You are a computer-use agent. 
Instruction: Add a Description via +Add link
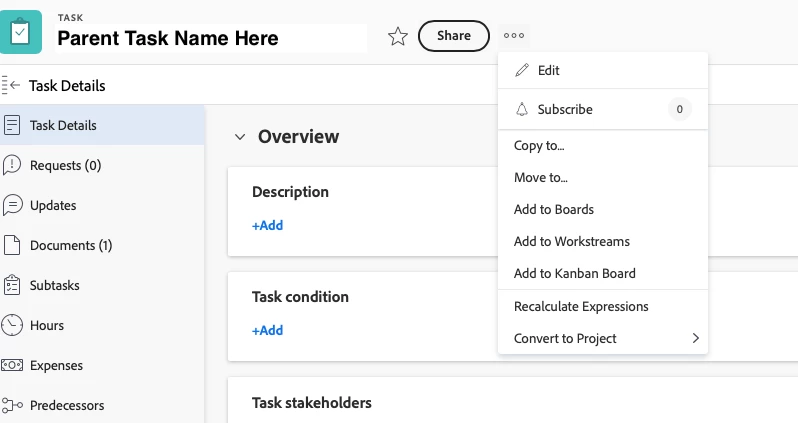(x=267, y=225)
